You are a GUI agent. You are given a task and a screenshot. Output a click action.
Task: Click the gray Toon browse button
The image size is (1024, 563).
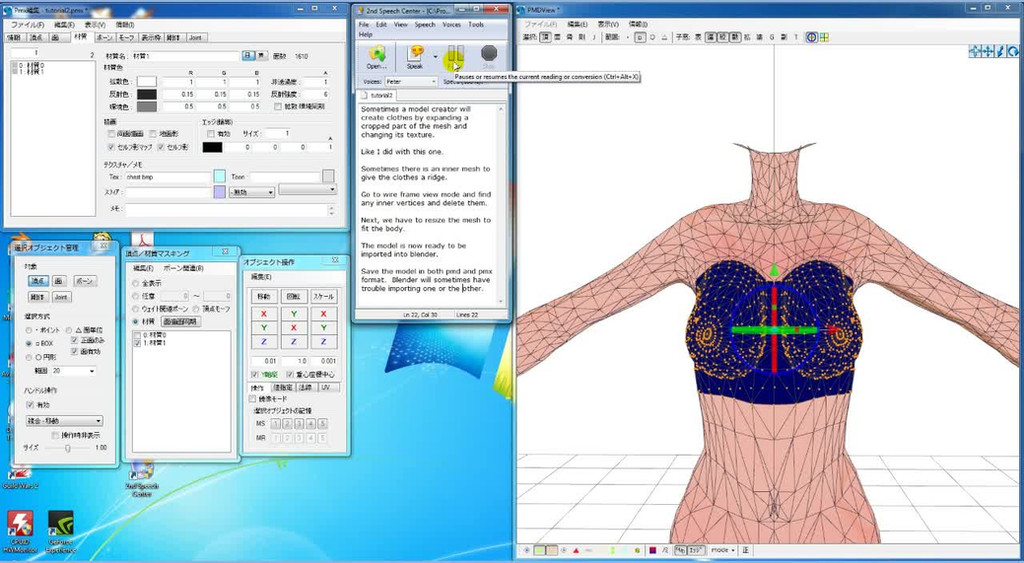(328, 176)
